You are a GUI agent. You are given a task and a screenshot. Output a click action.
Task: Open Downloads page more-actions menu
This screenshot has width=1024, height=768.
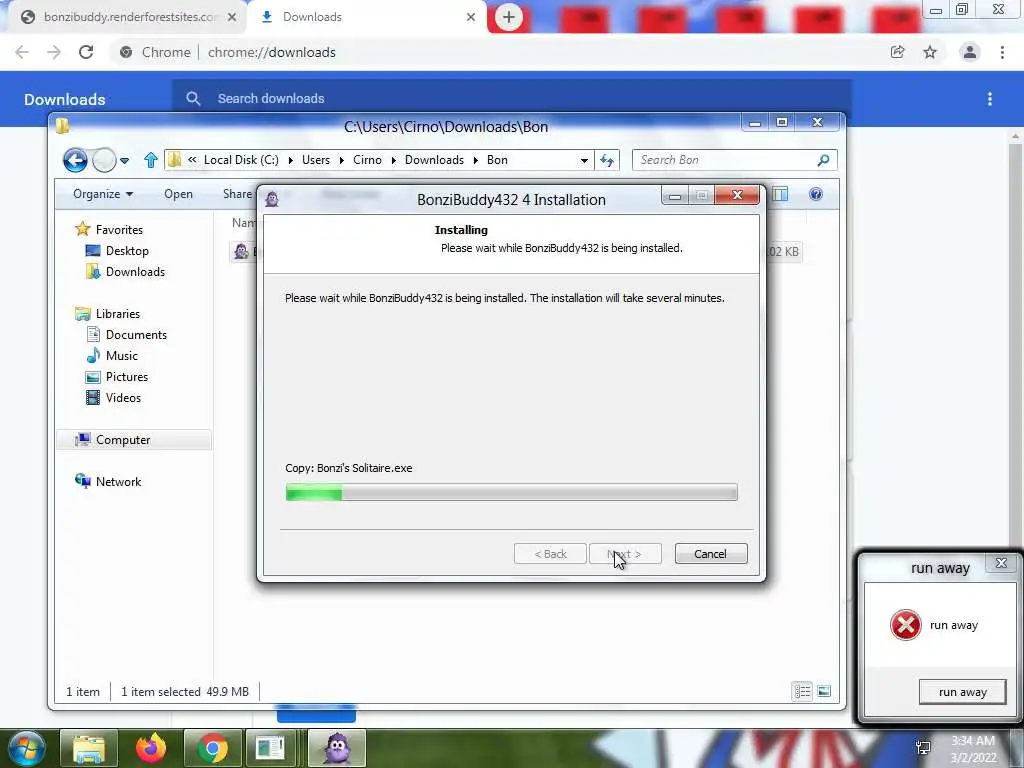(990, 99)
